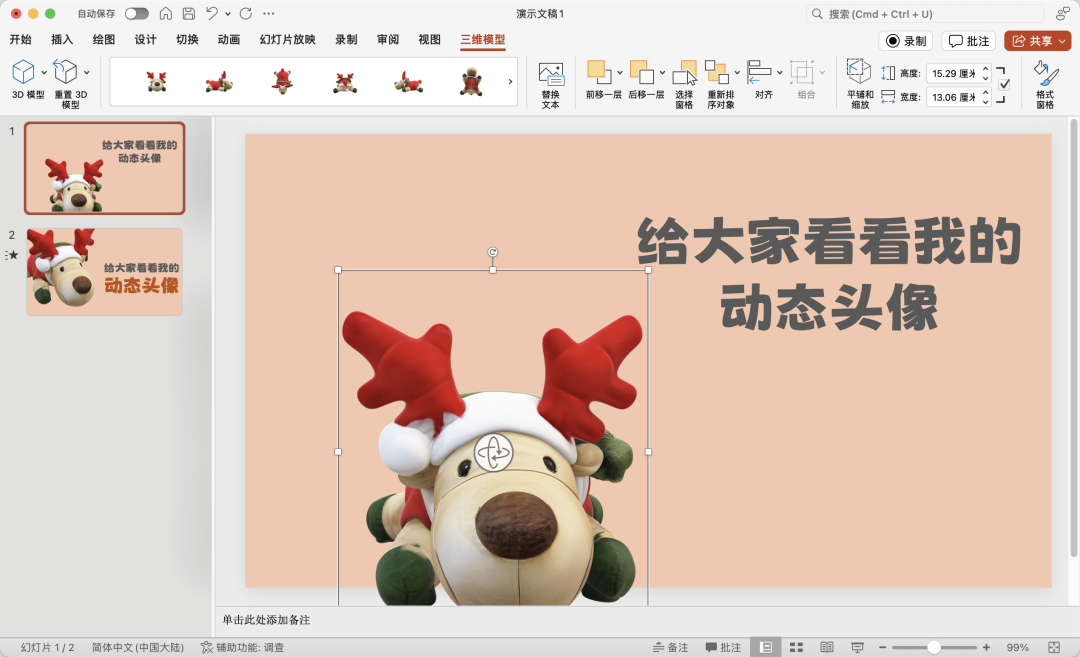Image resolution: width=1080 pixels, height=657 pixels.
Task: Switch to the 动画 tab
Action: coord(229,40)
